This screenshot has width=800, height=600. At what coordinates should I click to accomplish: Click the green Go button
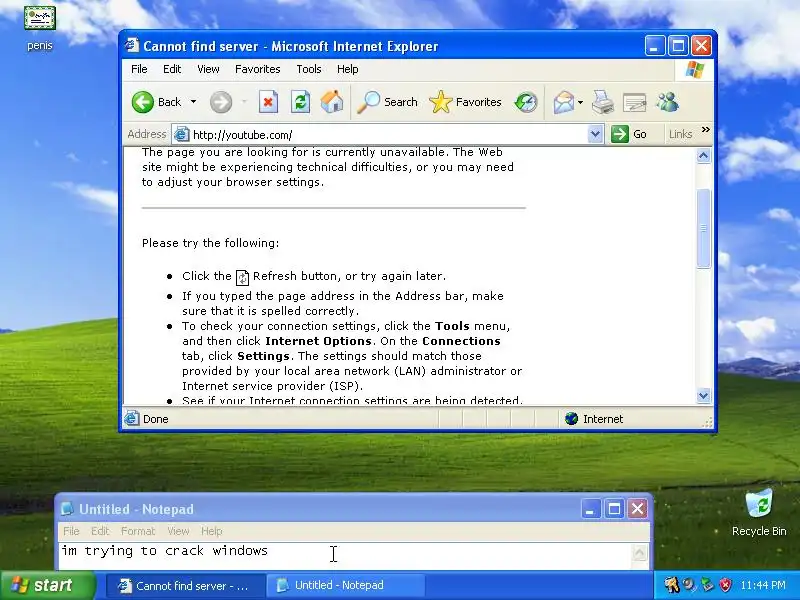629,134
